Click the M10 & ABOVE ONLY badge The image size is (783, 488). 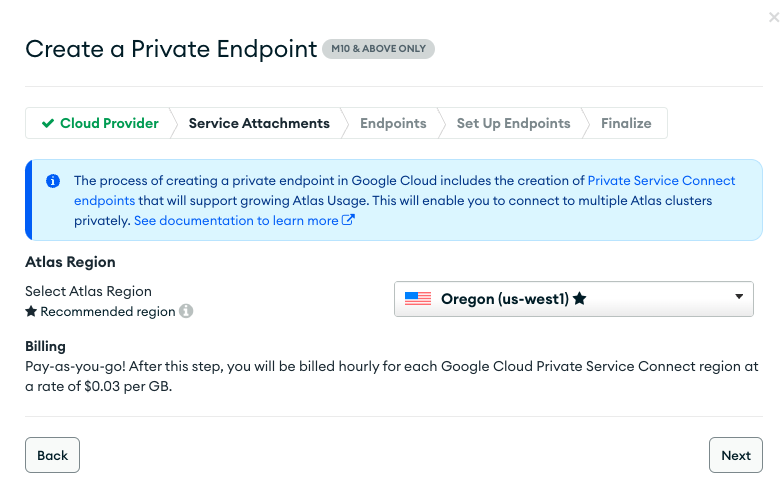click(378, 49)
